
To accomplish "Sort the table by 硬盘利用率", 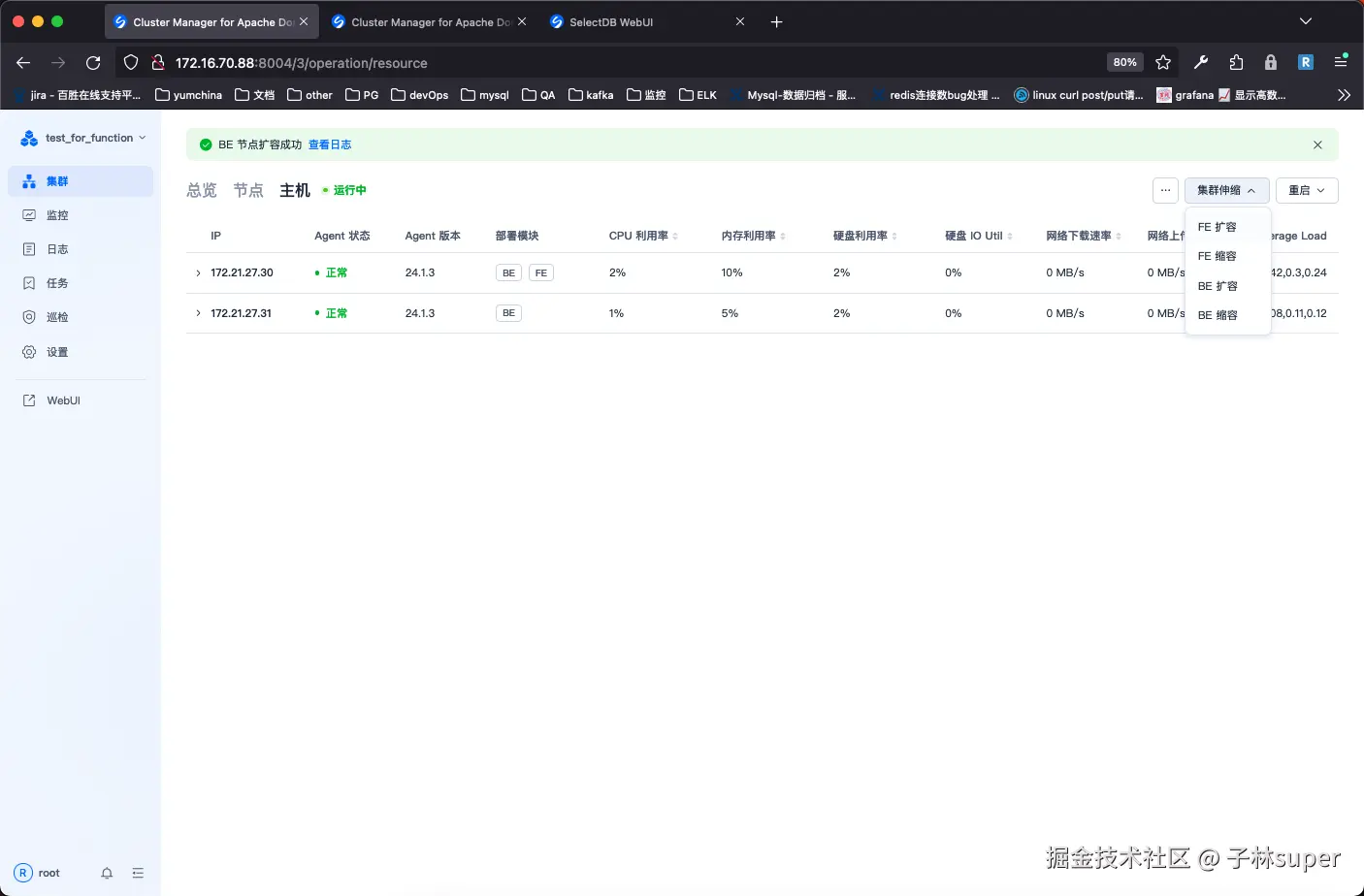I will (x=865, y=236).
